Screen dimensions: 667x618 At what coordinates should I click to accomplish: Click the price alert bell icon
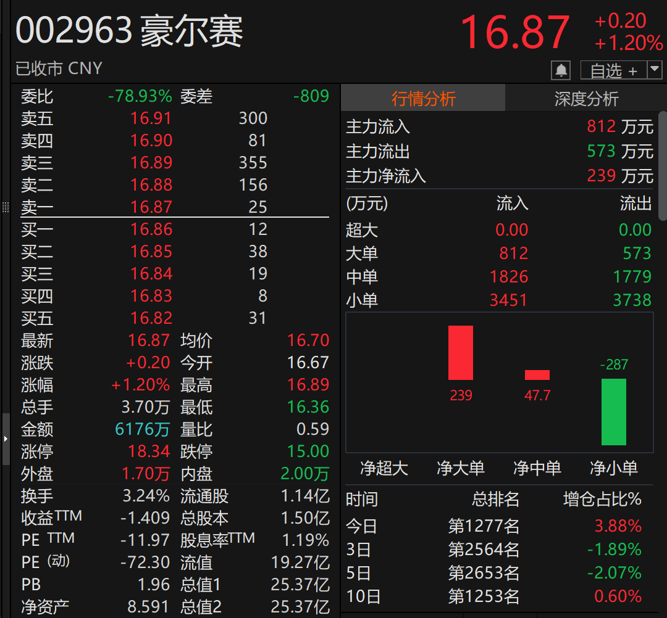[x=561, y=70]
